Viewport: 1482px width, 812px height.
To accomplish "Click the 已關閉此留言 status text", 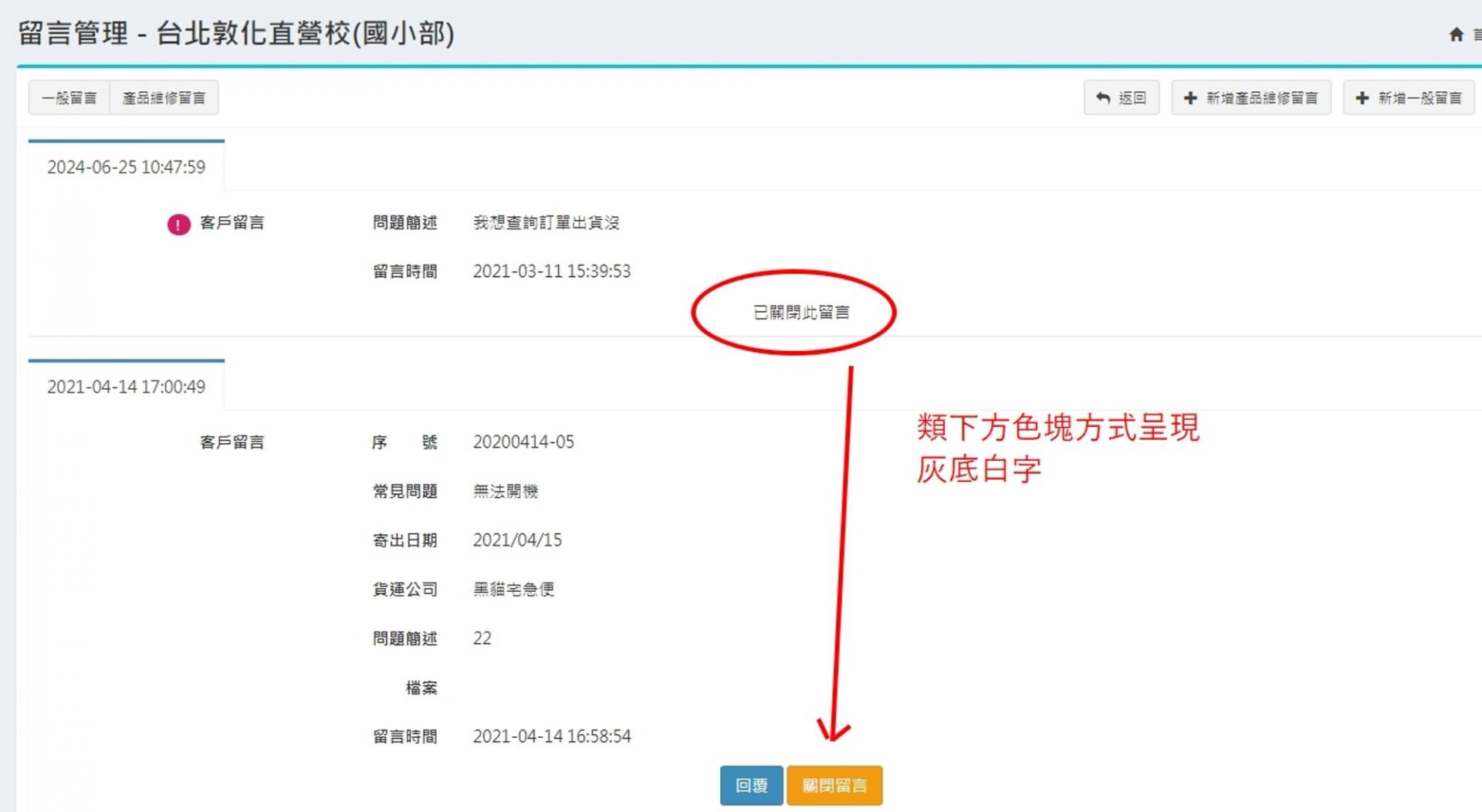I will tap(801, 313).
